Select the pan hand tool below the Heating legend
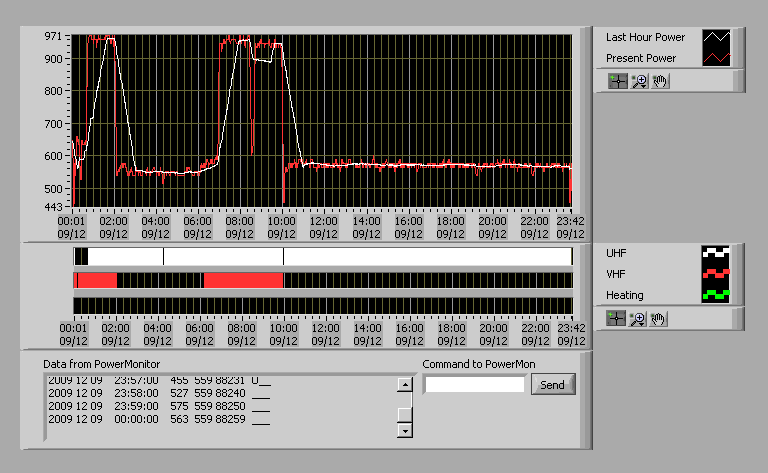 [658, 318]
